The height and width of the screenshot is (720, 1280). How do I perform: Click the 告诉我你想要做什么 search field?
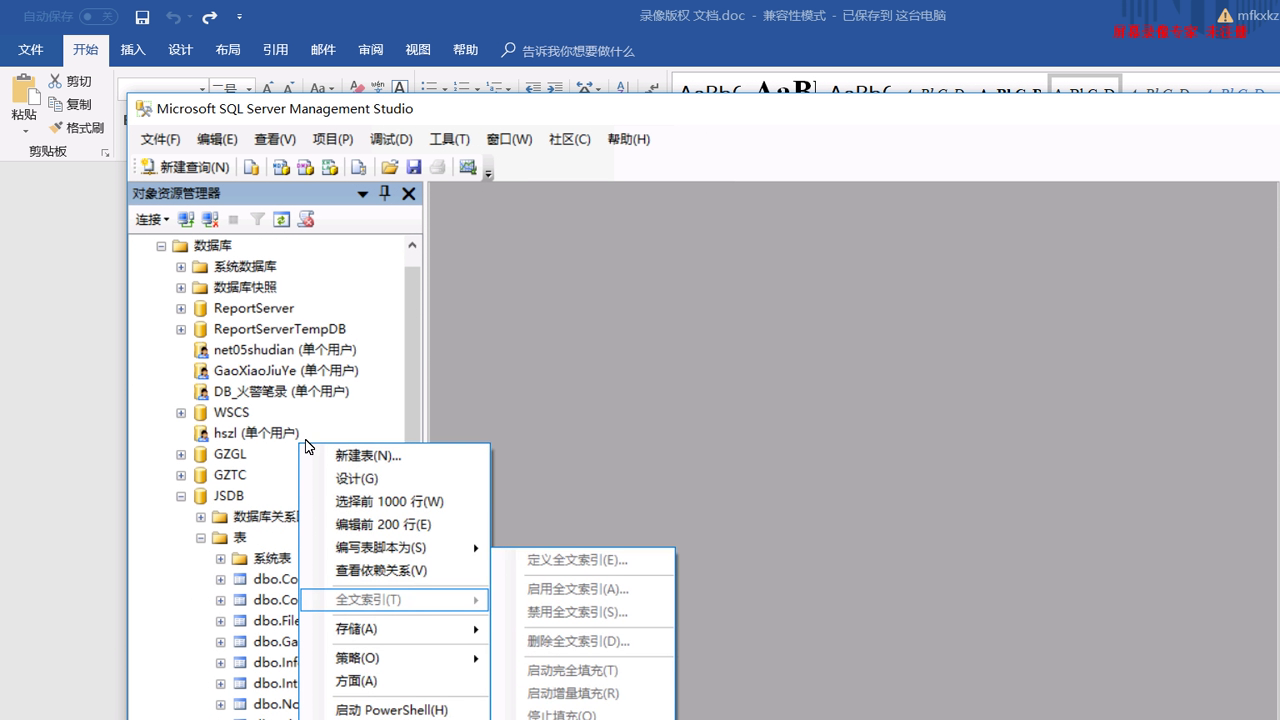click(577, 51)
